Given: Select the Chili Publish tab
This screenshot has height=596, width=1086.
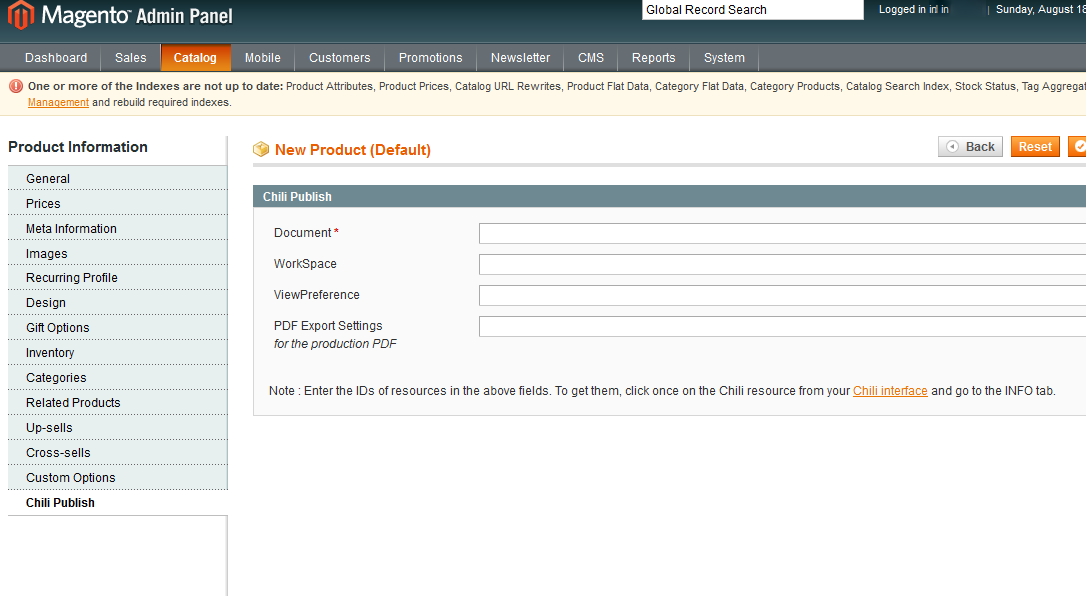Looking at the screenshot, I should click(x=118, y=503).
